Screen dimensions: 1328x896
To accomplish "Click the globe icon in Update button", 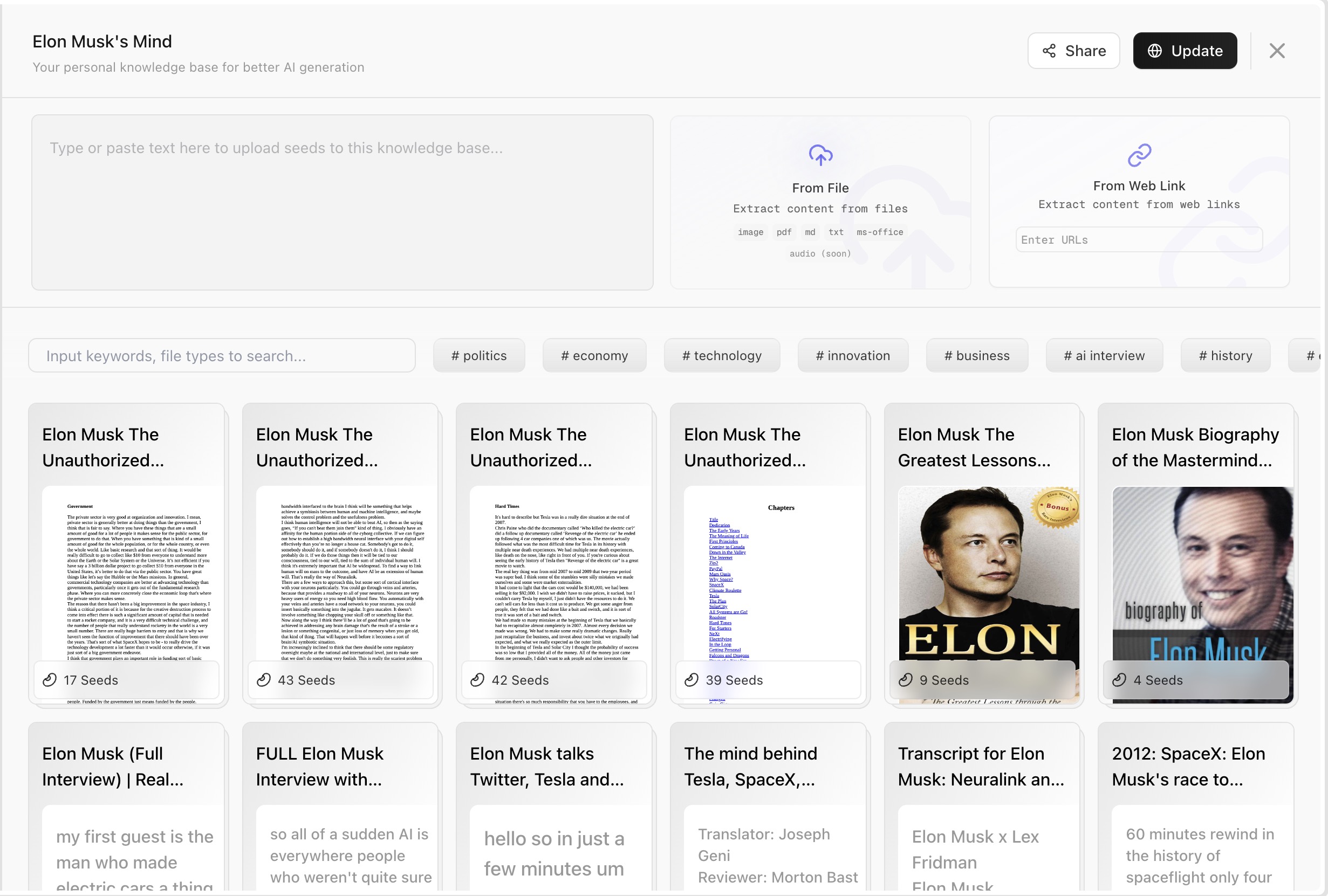I will coord(1154,51).
